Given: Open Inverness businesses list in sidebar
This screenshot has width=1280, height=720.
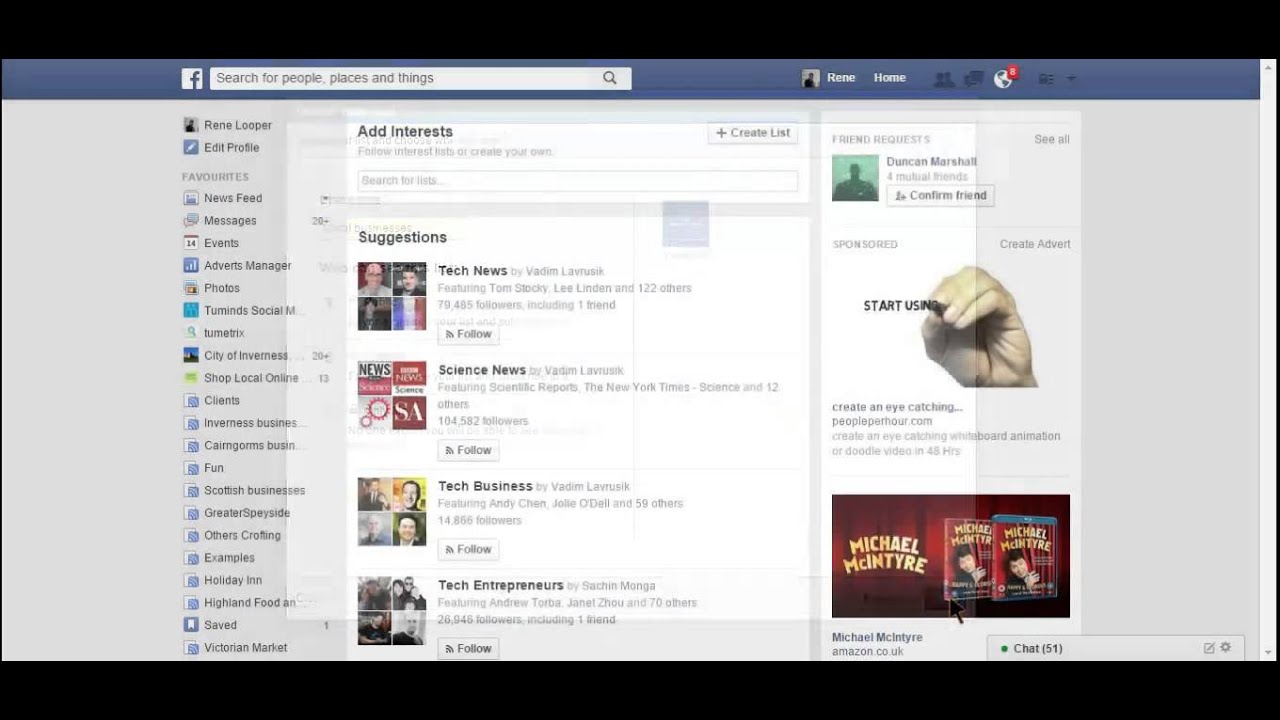Looking at the screenshot, I should click(x=251, y=423).
